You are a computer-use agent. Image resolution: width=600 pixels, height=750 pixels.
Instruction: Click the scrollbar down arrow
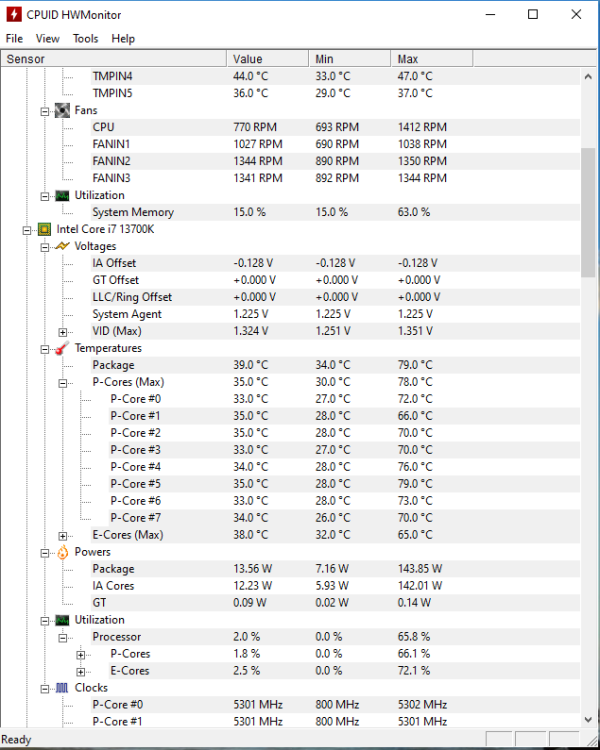pos(588,719)
